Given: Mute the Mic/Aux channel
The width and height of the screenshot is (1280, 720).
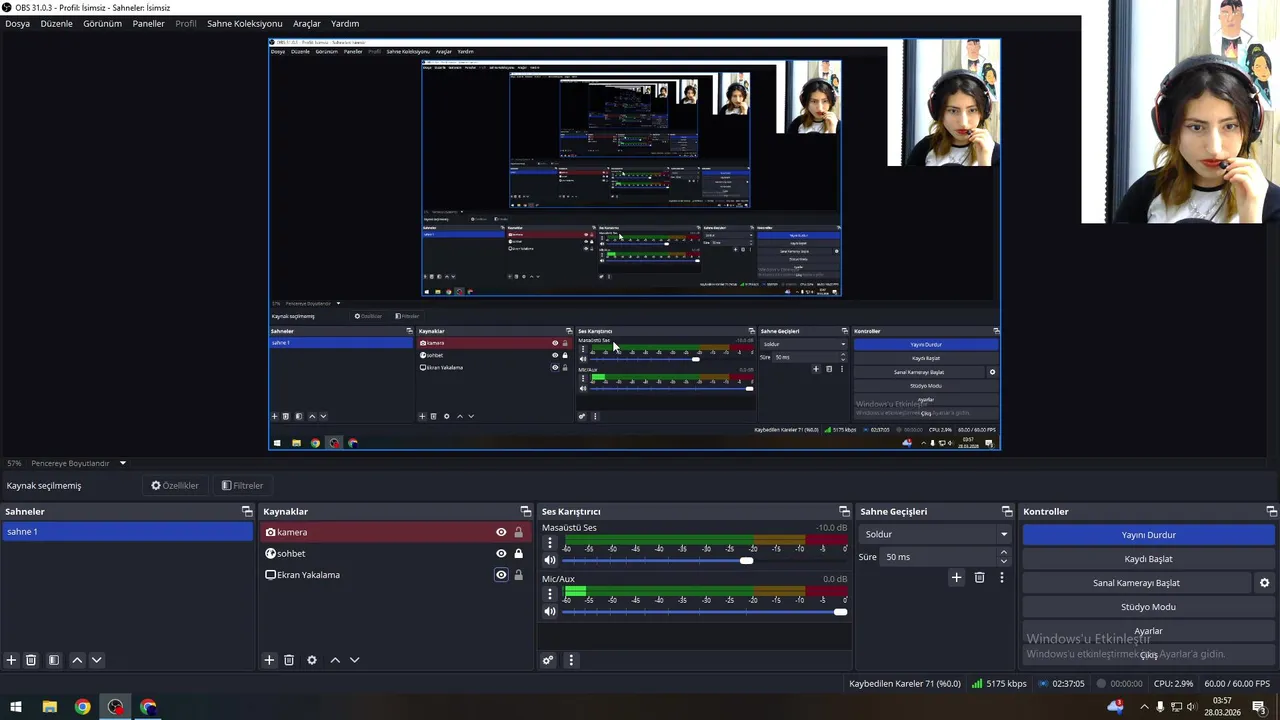Looking at the screenshot, I should (x=549, y=611).
